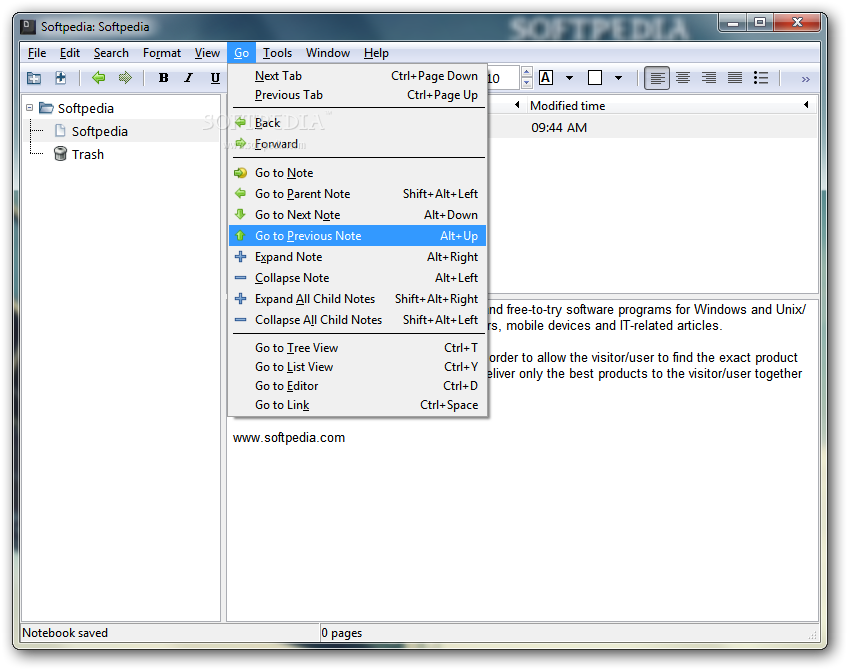848x670 pixels.
Task: Click the window resize grip
Action: pos(812,635)
